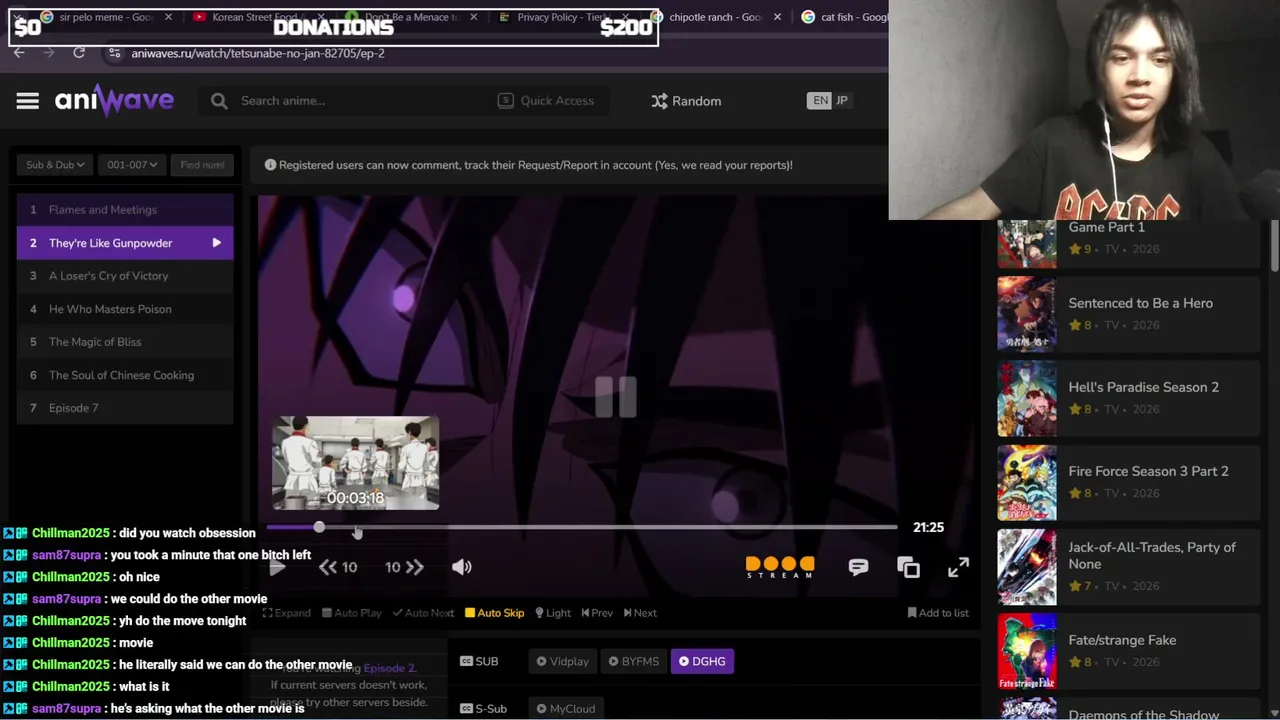Close the chipotle ranch tab
This screenshot has height=720, width=1280.
click(x=777, y=17)
